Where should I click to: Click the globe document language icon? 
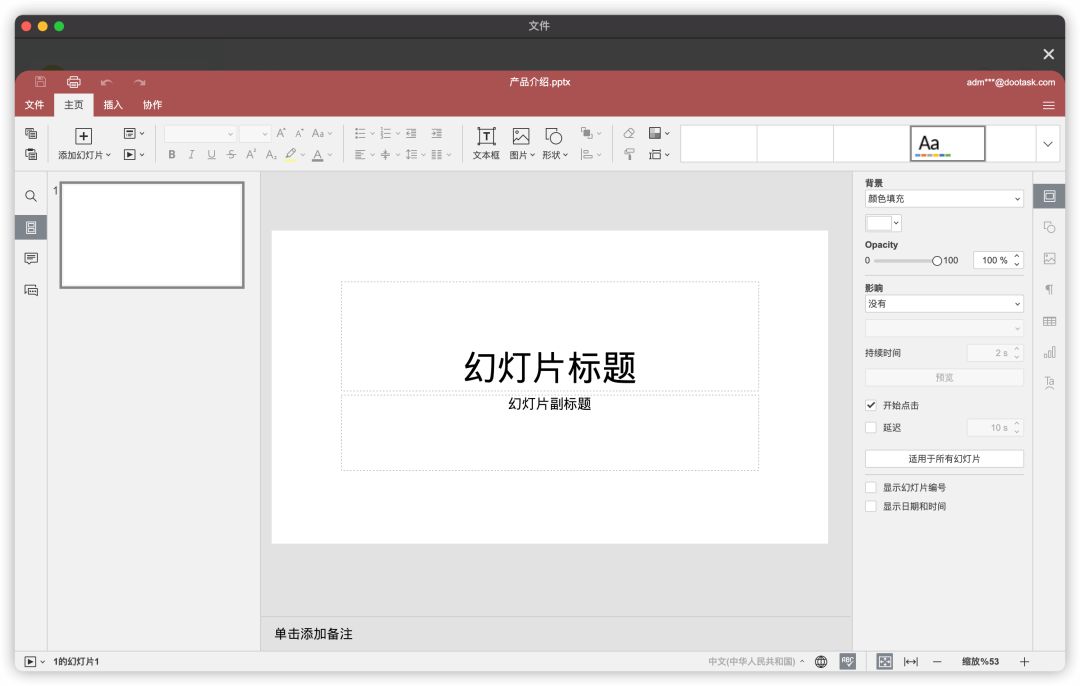click(x=820, y=661)
